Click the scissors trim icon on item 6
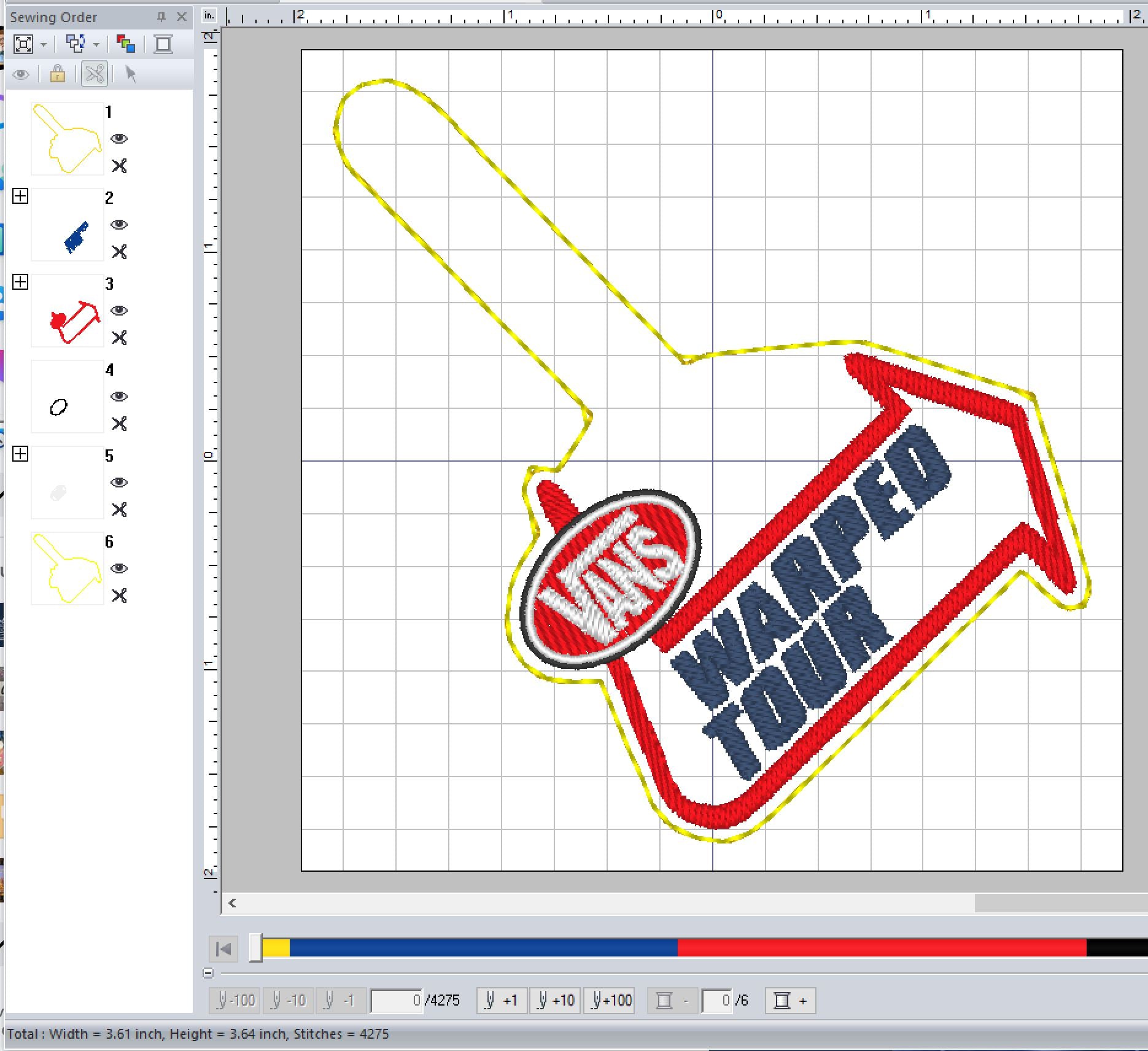The height and width of the screenshot is (1051, 1148). tap(119, 595)
